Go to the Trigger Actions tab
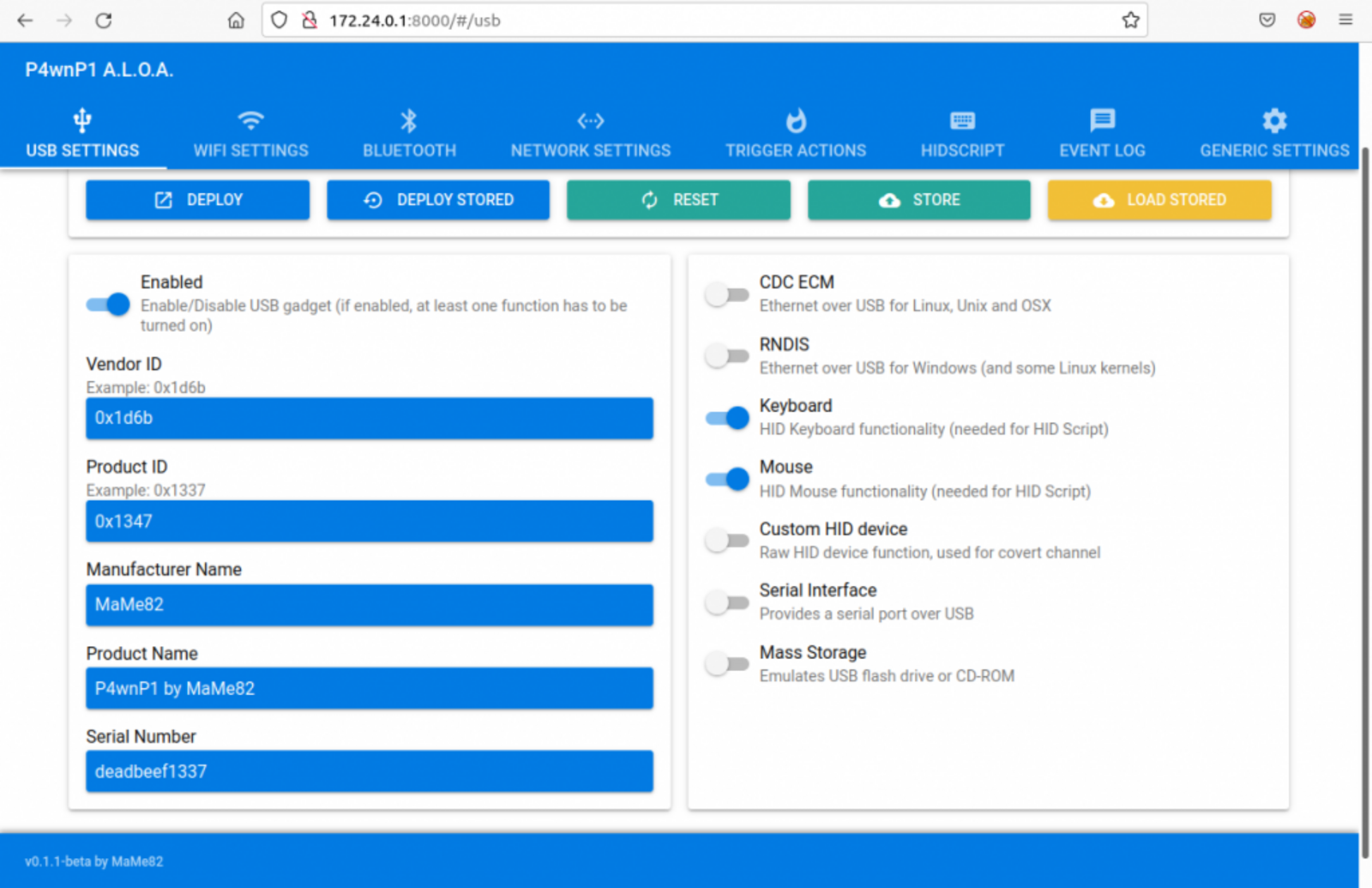 (x=796, y=134)
